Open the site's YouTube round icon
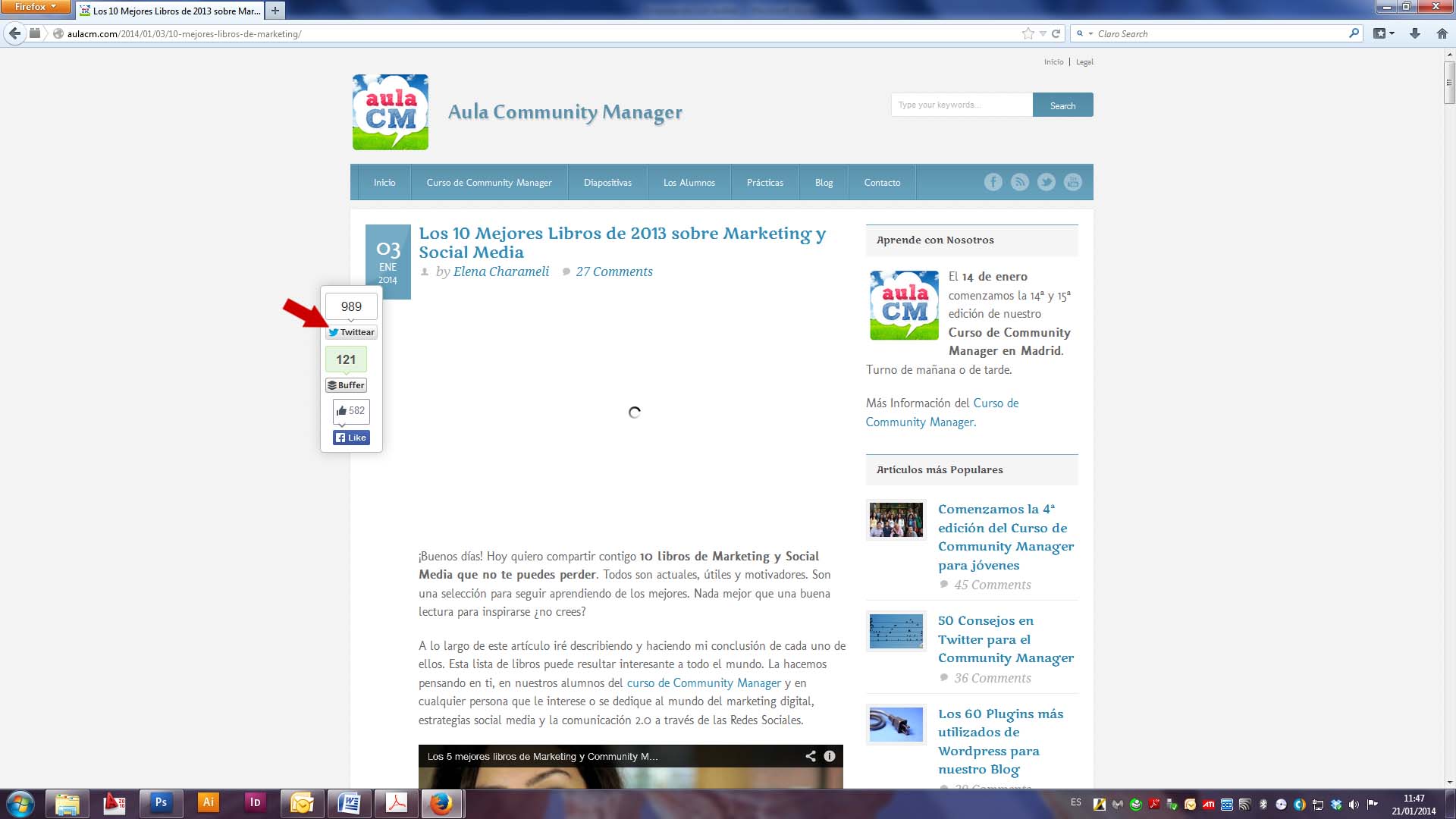 click(x=1072, y=182)
